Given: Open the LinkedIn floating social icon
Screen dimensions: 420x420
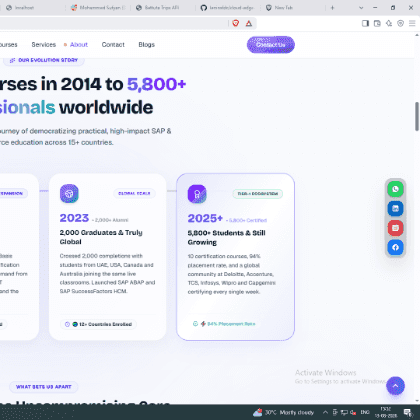Looking at the screenshot, I should [x=395, y=209].
